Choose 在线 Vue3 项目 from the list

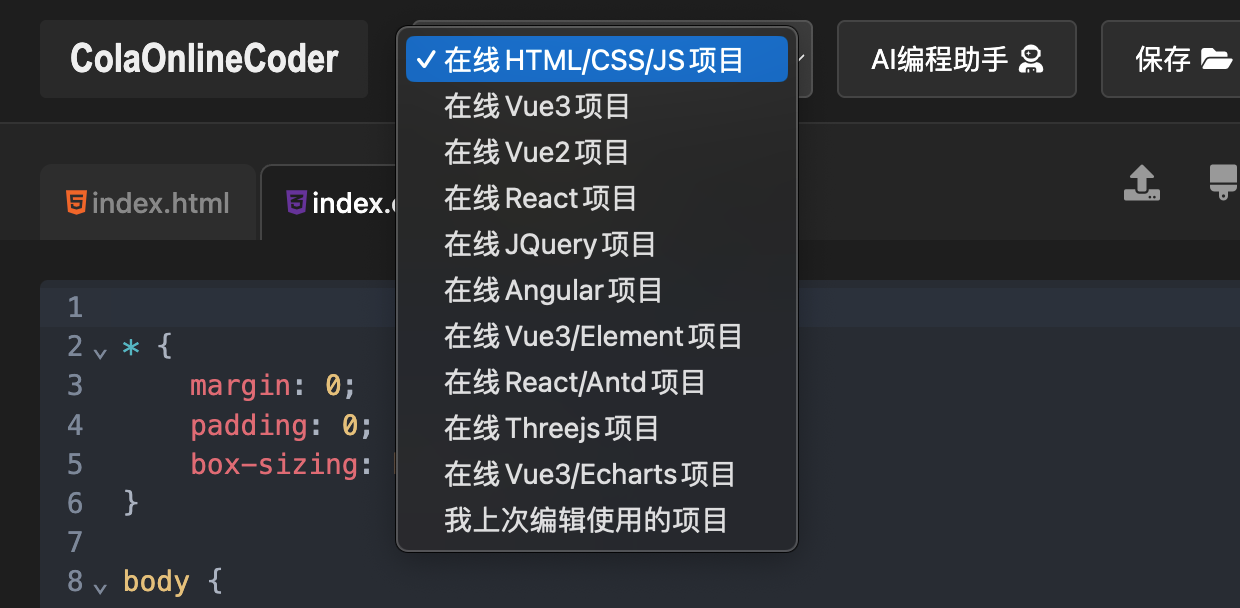coord(597,106)
